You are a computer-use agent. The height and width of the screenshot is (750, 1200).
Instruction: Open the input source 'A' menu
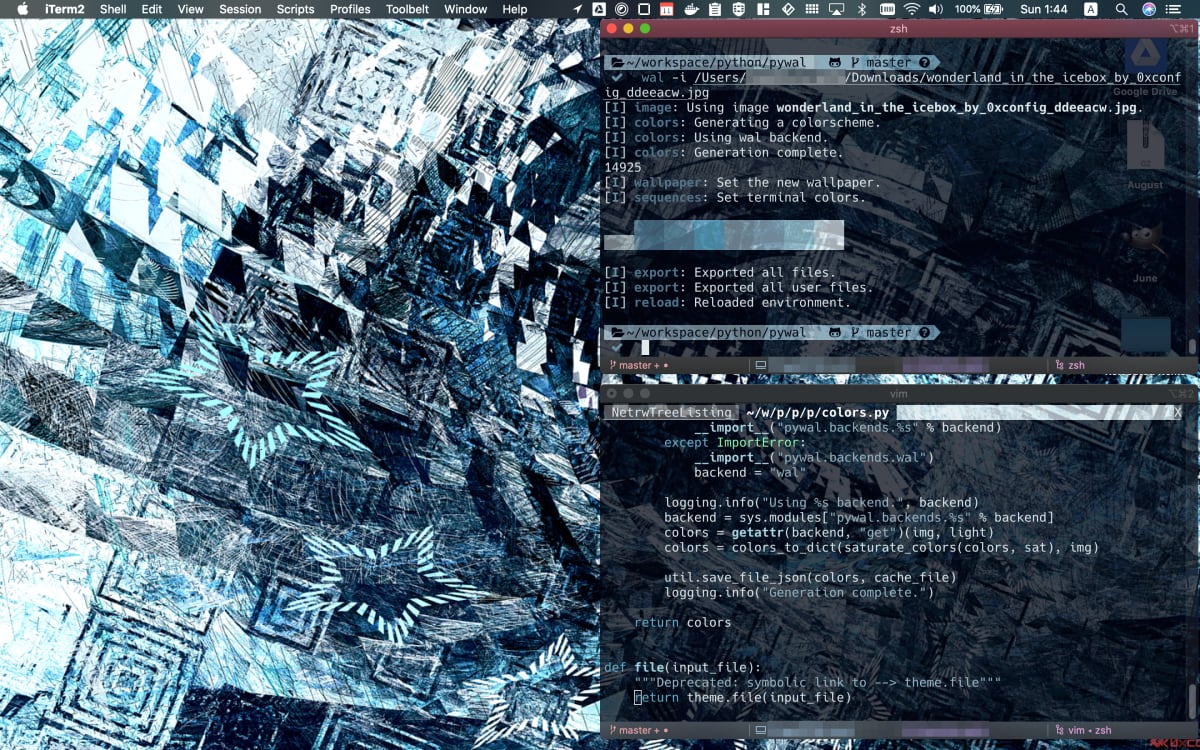coord(1090,9)
